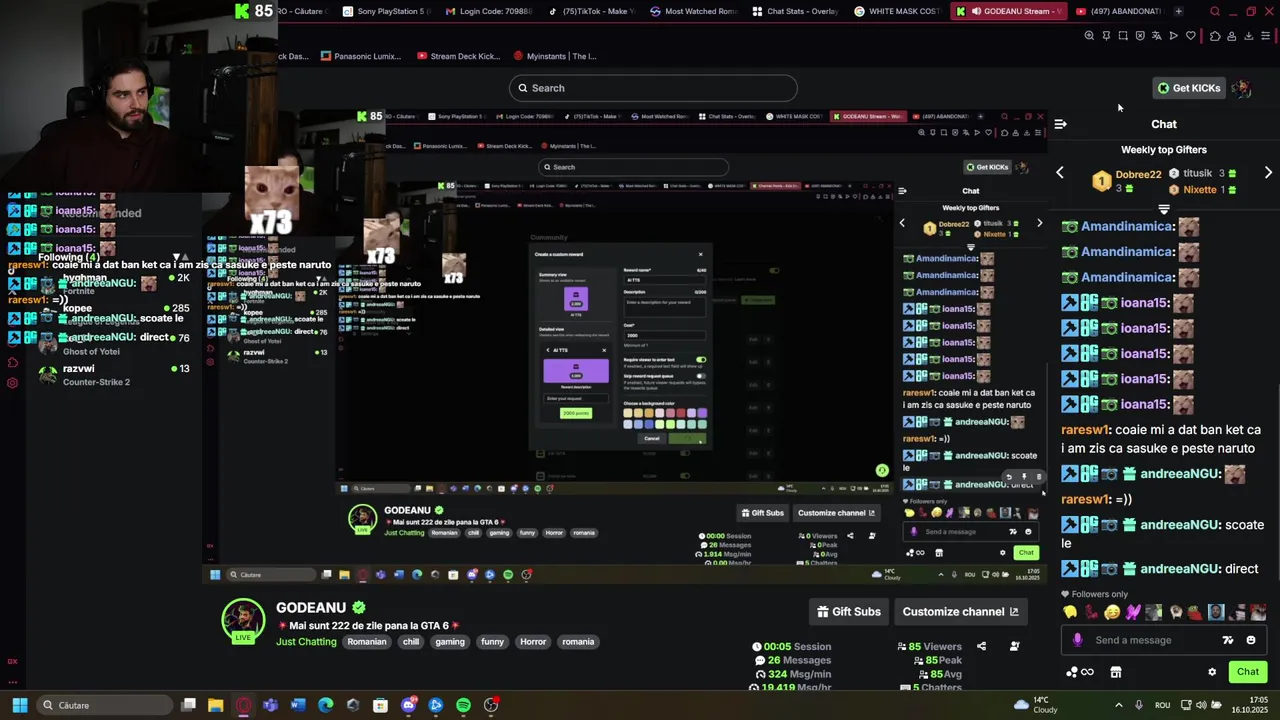Viewport: 1280px width, 720px height.
Task: Show previous weekly top gifters
Action: point(1060,173)
